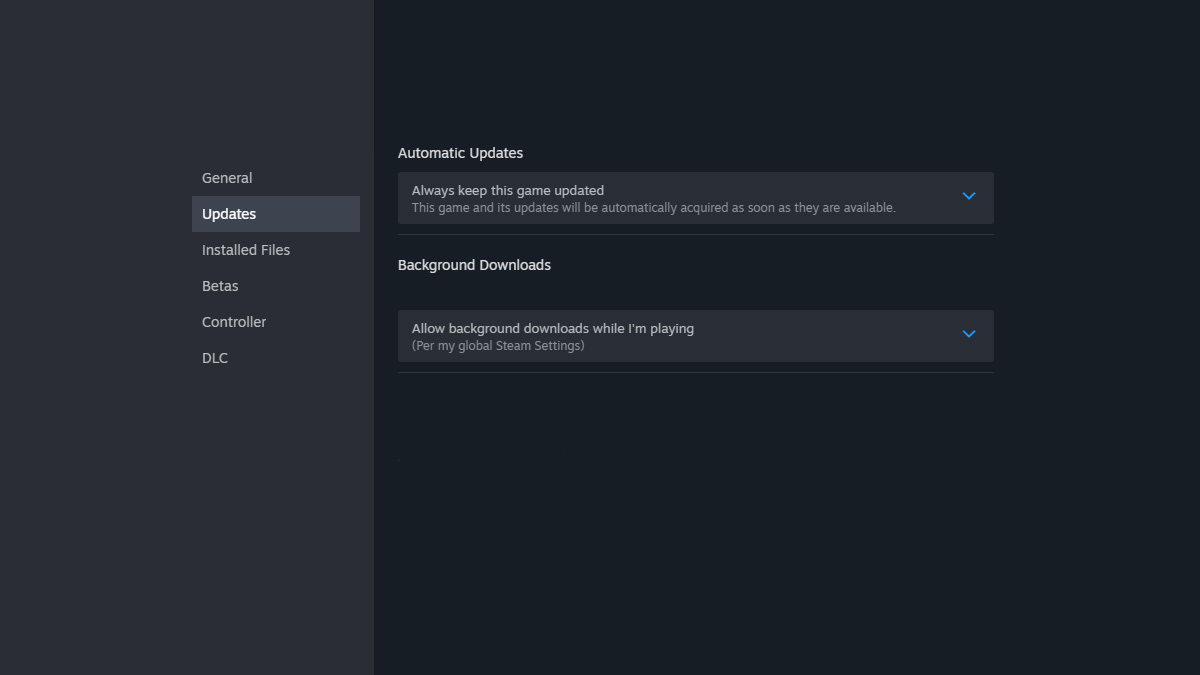
Task: Click '(Per my global Steam Settings)' text
Action: (x=498, y=346)
